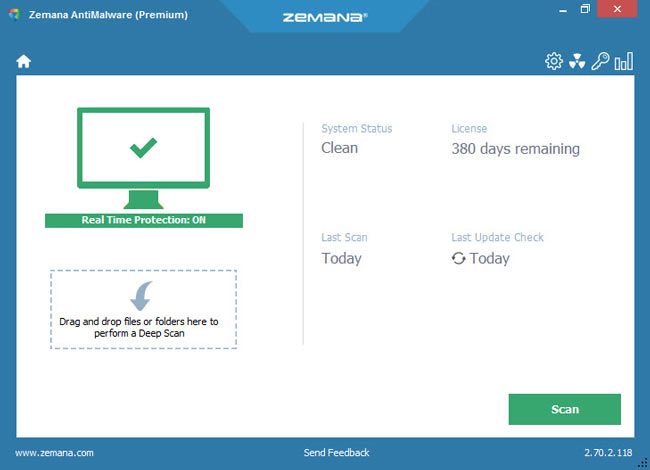650x470 pixels.
Task: Open the Settings gear icon
Action: point(554,61)
